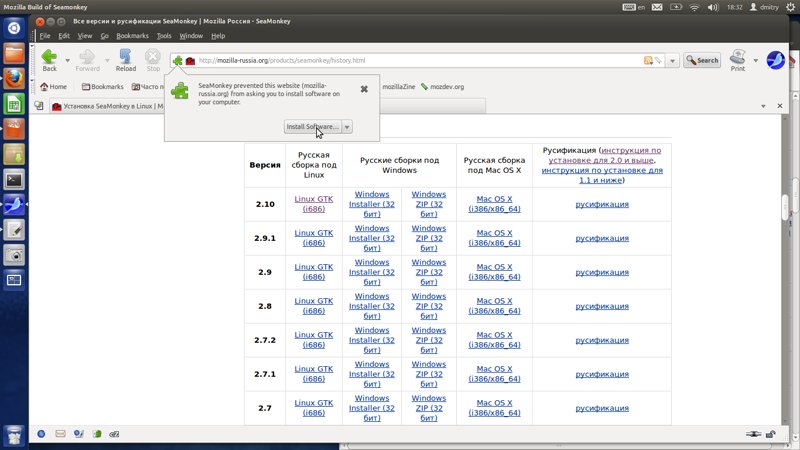The width and height of the screenshot is (800, 450).
Task: Open the Forward button history dropdown arrow
Action: coord(107,60)
